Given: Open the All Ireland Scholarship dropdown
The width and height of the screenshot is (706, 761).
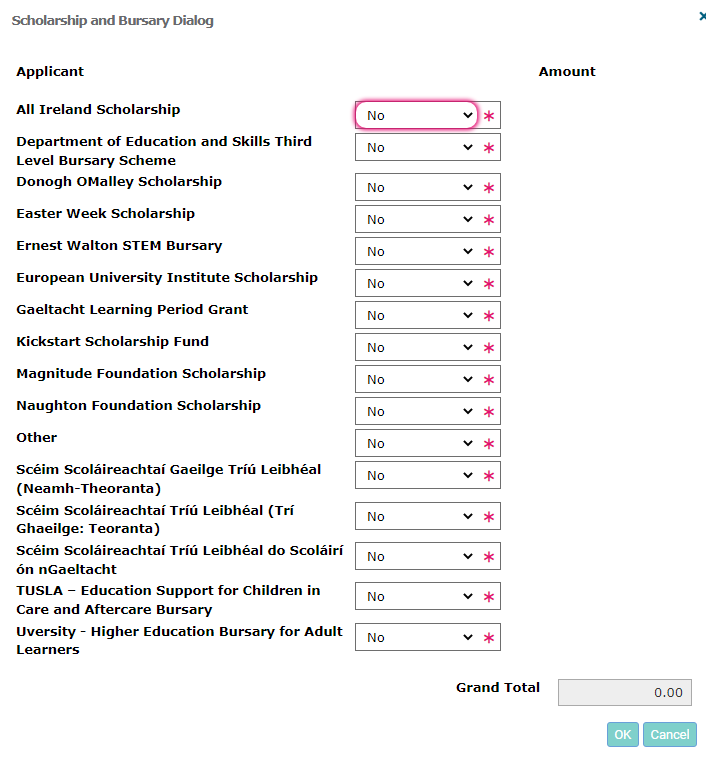Looking at the screenshot, I should [416, 115].
